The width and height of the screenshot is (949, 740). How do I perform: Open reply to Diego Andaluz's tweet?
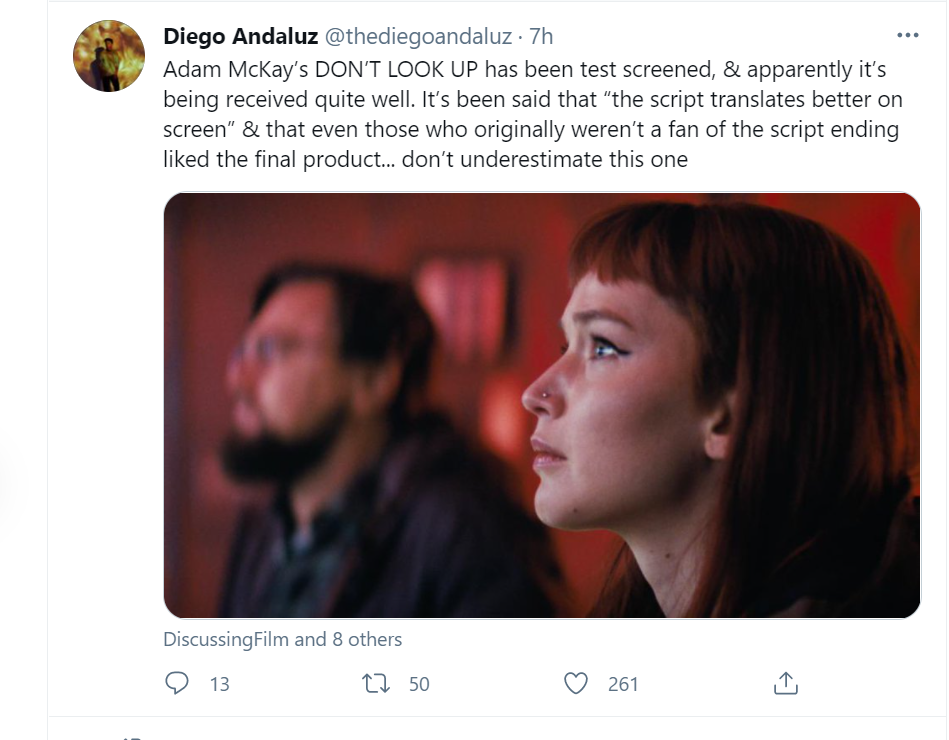click(x=177, y=683)
